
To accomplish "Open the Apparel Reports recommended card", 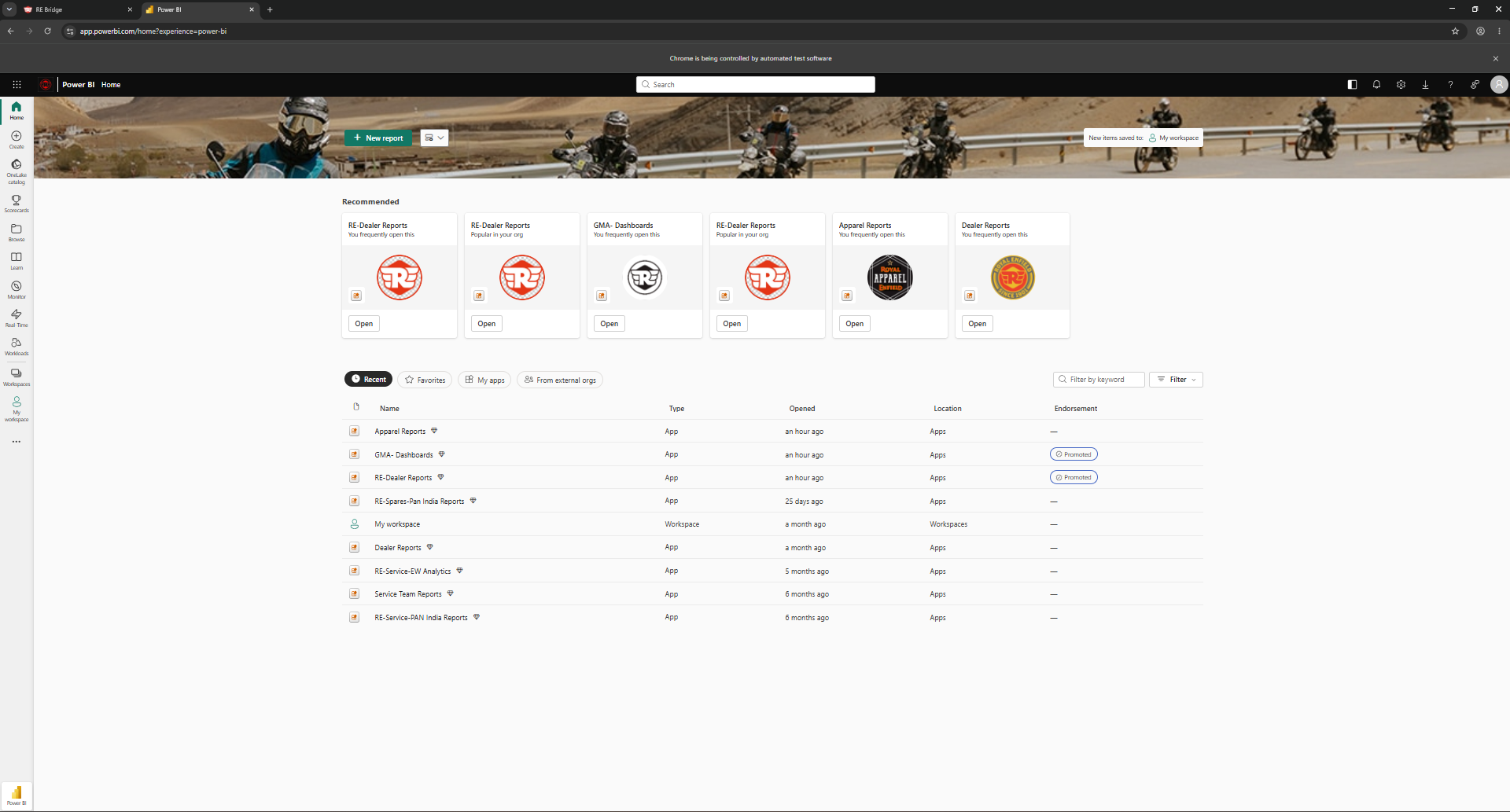I will pos(855,324).
